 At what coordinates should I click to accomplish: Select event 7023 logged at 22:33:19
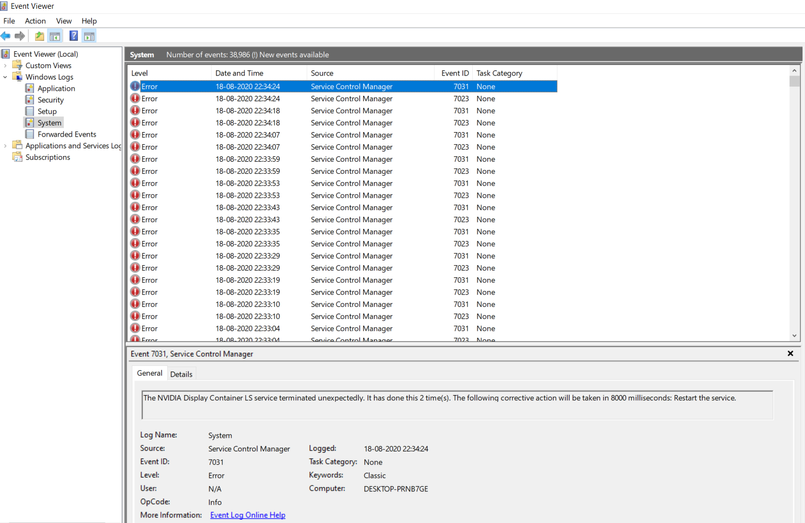(342, 292)
